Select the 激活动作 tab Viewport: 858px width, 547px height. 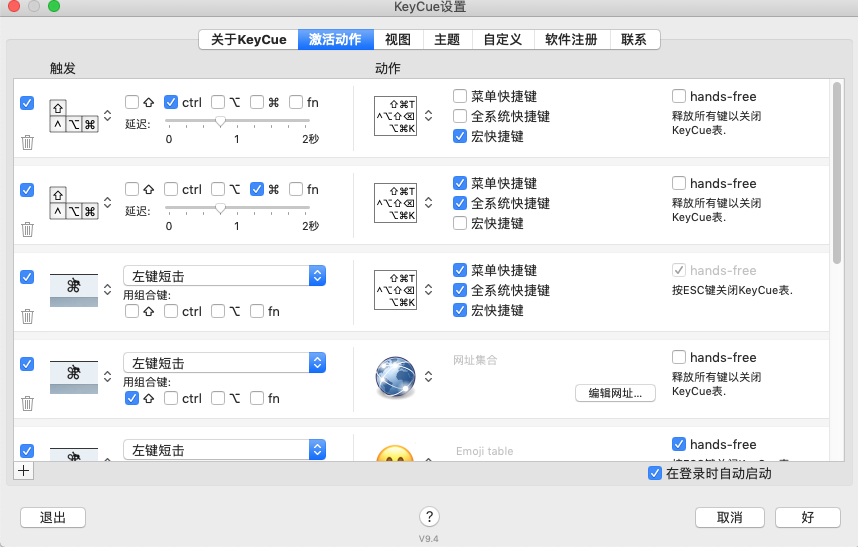click(x=335, y=40)
